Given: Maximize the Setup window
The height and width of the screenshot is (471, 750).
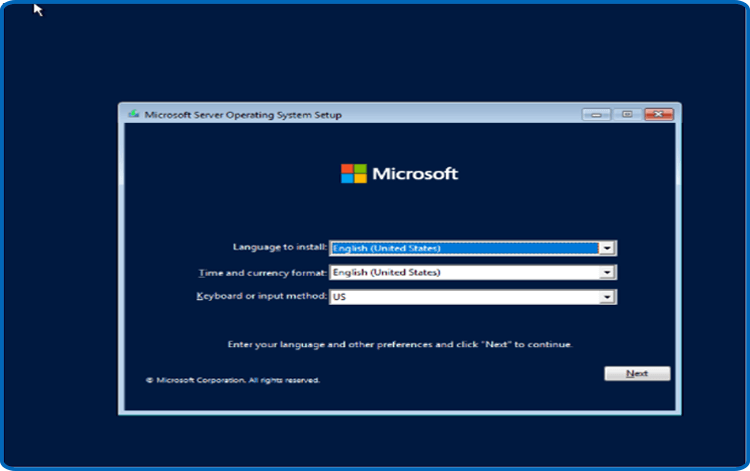Looking at the screenshot, I should pyautogui.click(x=627, y=114).
